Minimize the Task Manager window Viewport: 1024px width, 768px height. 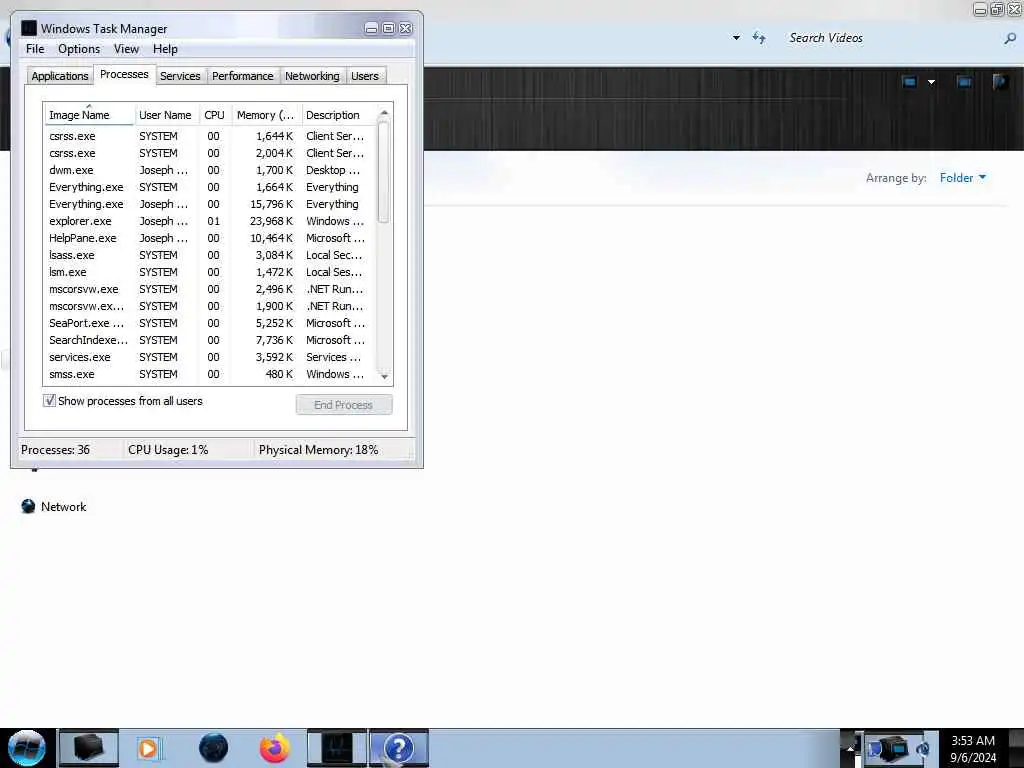[371, 28]
